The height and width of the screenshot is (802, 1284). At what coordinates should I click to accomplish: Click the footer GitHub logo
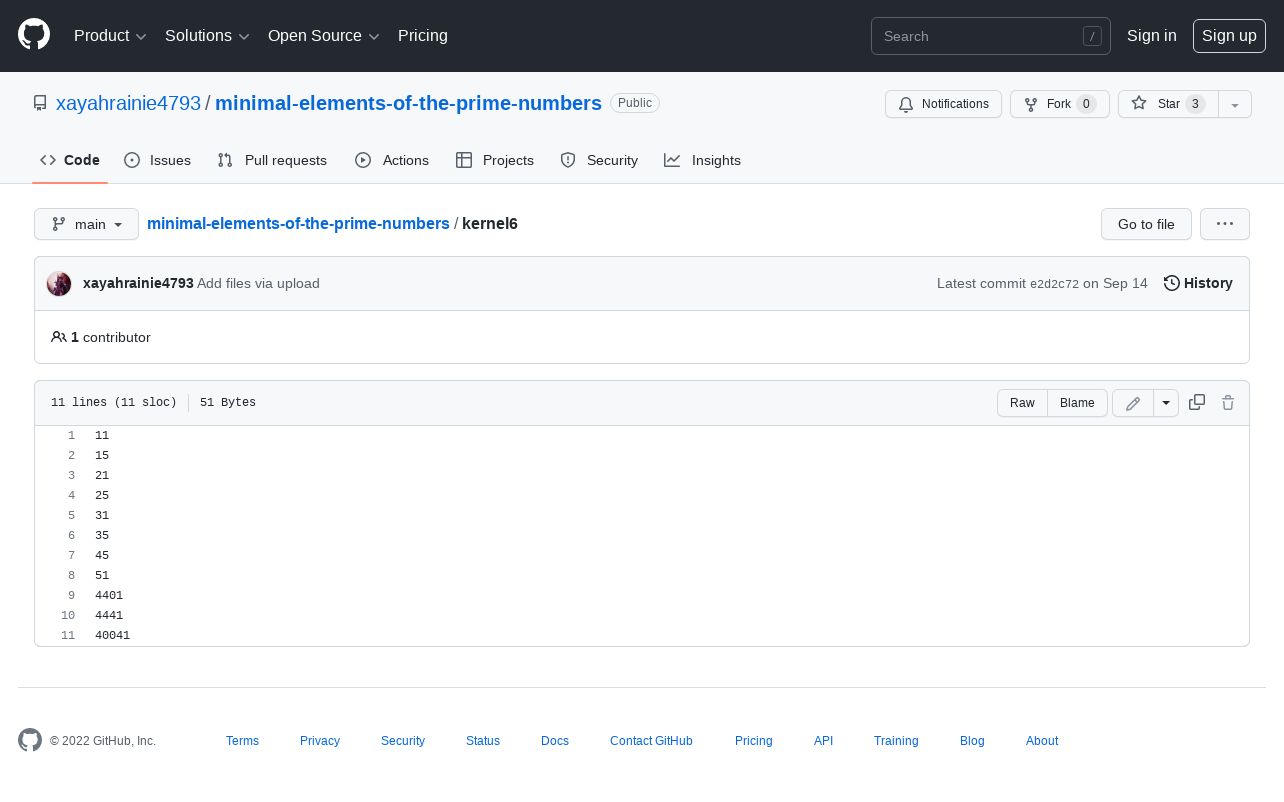point(30,740)
